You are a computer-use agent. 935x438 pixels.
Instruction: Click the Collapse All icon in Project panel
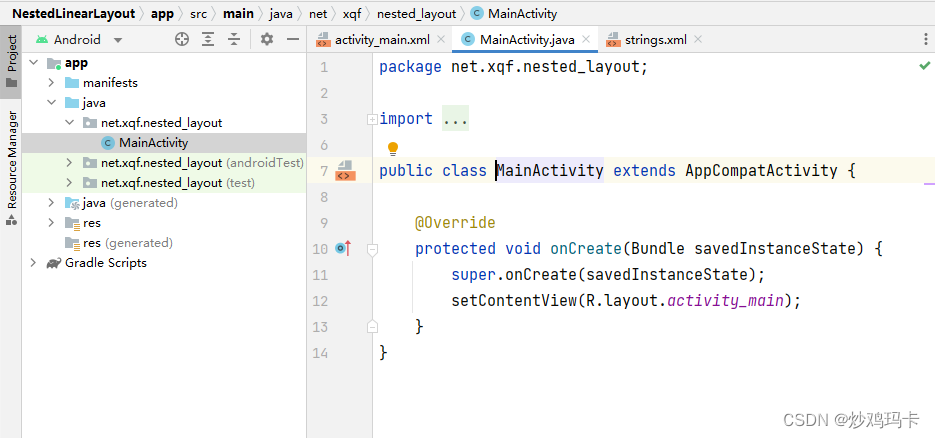(233, 40)
